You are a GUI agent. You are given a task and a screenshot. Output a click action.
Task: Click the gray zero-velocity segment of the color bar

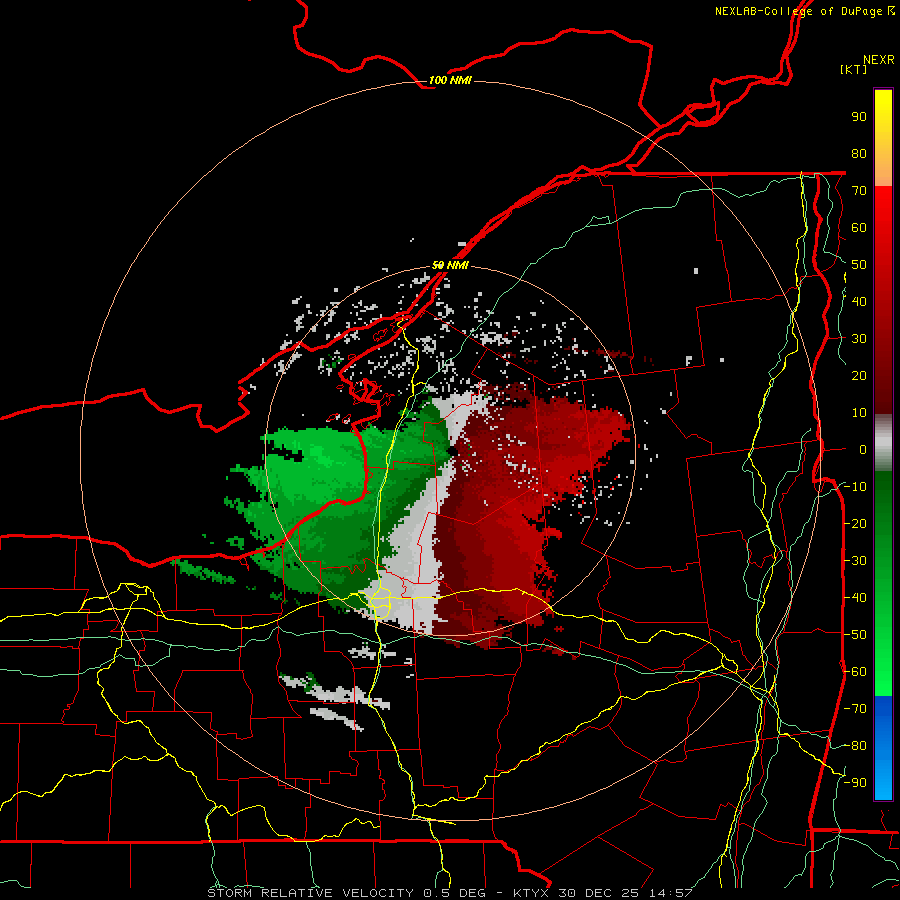[883, 443]
